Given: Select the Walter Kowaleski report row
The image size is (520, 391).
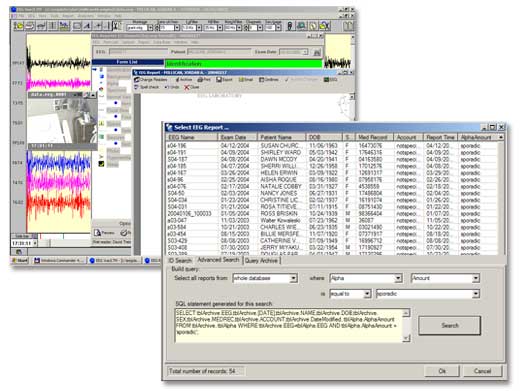Looking at the screenshot, I should [x=331, y=220].
